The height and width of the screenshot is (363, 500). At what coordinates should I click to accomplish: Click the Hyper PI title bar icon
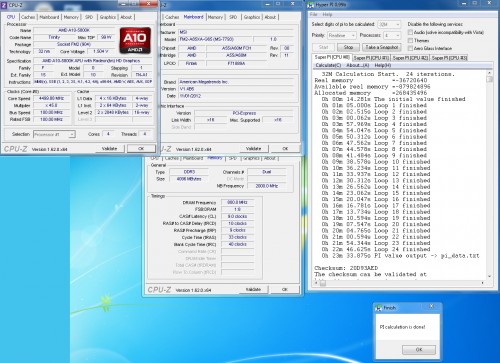[310, 5]
